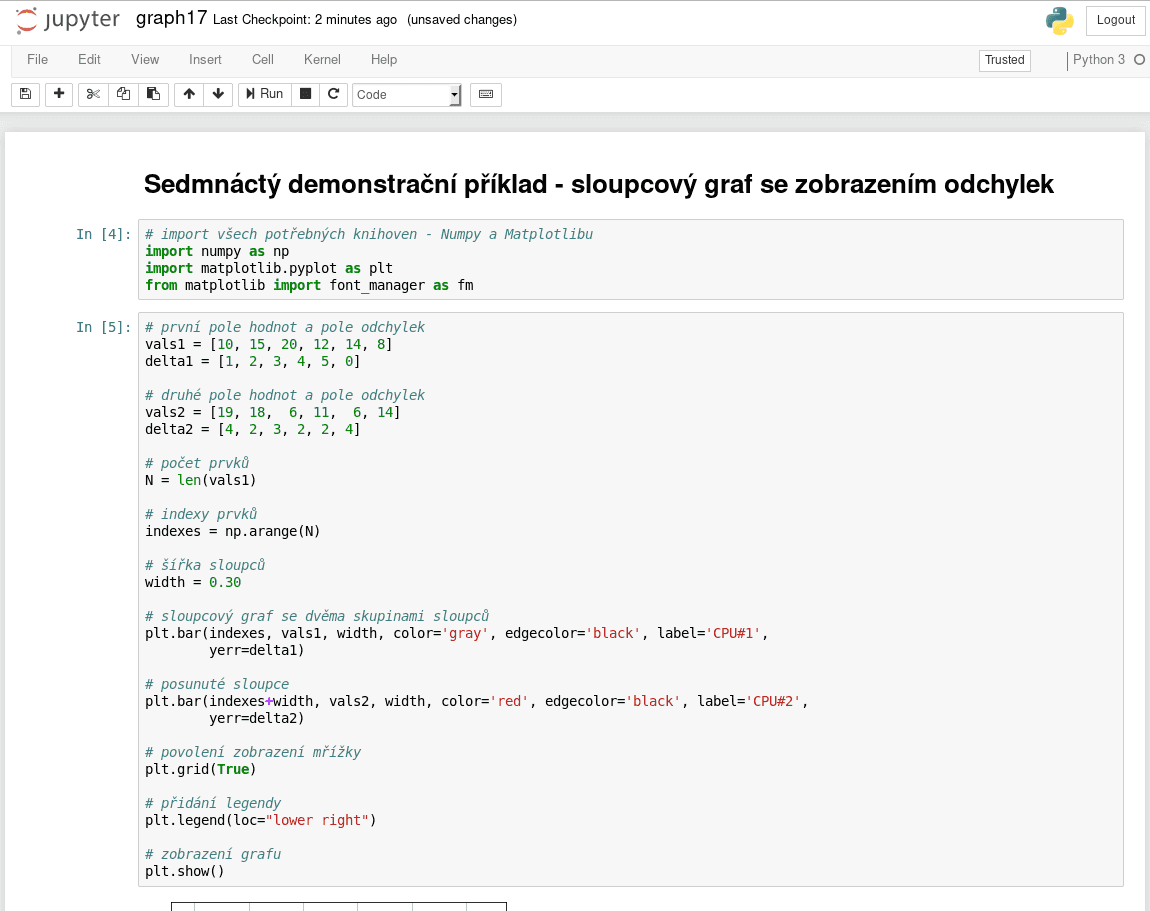The width and height of the screenshot is (1150, 911).
Task: Click the '# druhé pole hodnot' comment
Action: (285, 395)
